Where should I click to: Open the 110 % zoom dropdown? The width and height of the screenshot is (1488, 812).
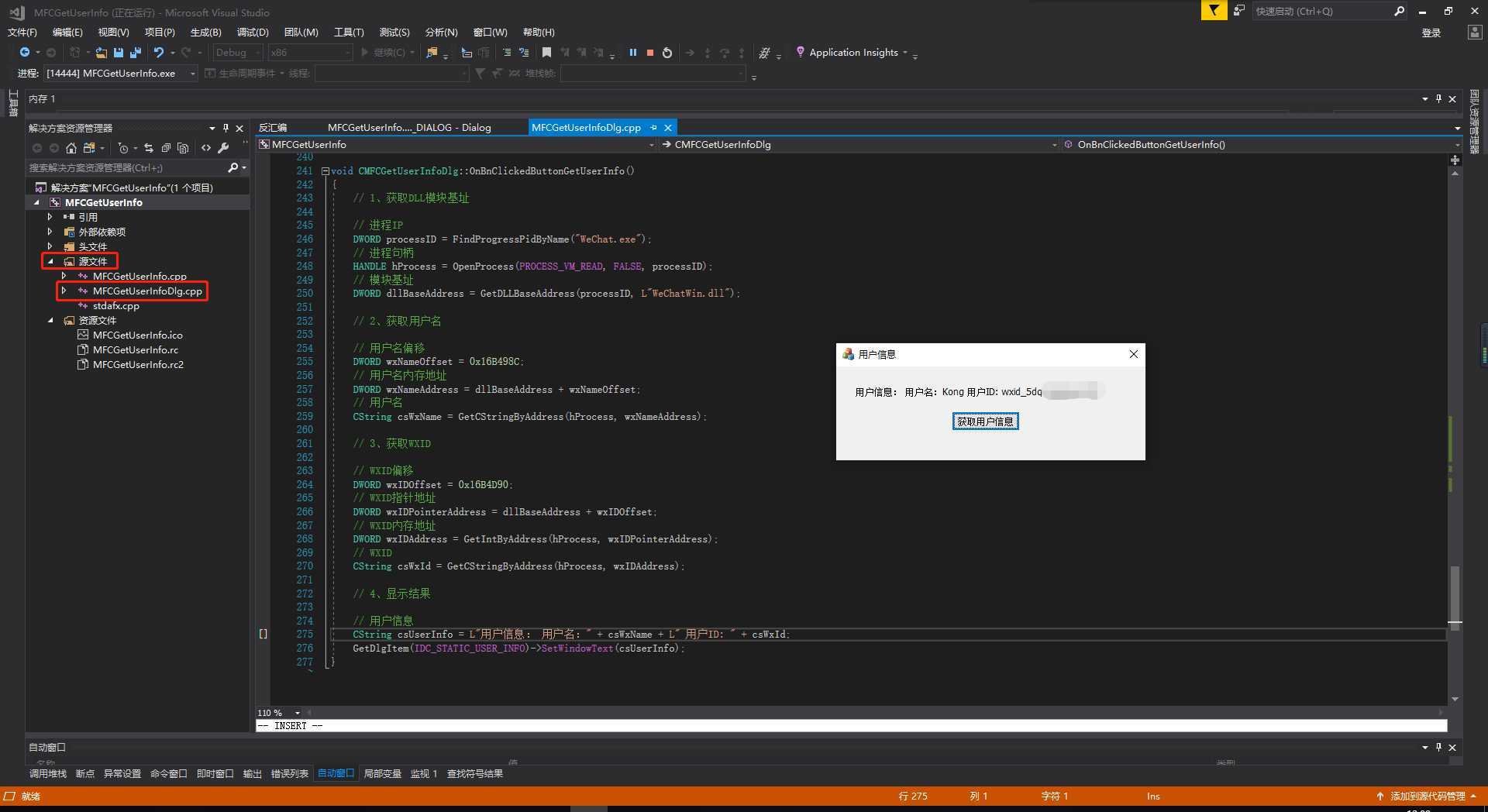[297, 713]
